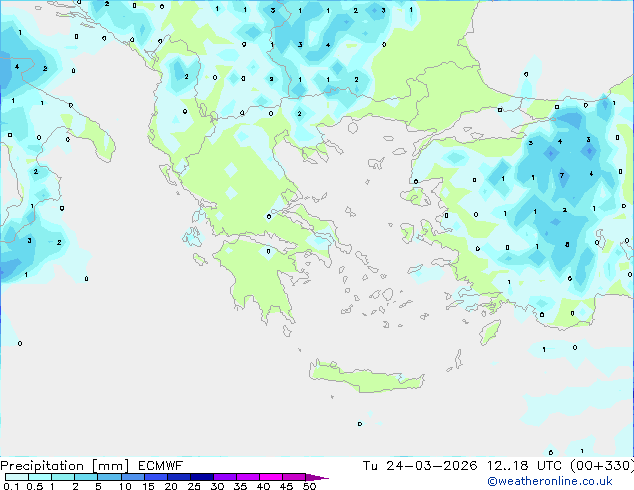Click the legend's over-50 arrow tip
Screen dimensions: 634x490
coord(317,477)
